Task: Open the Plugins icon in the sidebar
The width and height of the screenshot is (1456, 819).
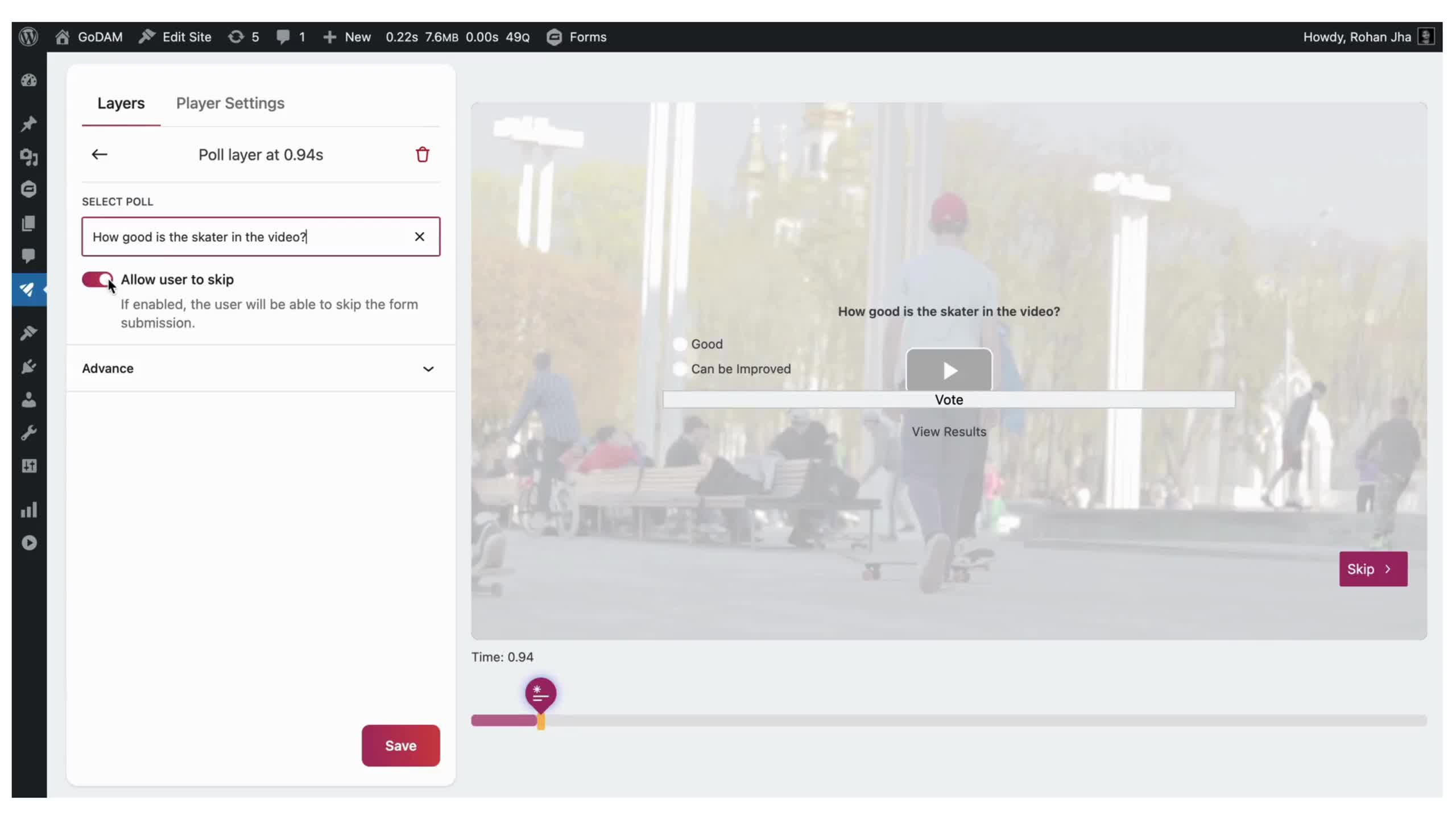Action: tap(28, 366)
